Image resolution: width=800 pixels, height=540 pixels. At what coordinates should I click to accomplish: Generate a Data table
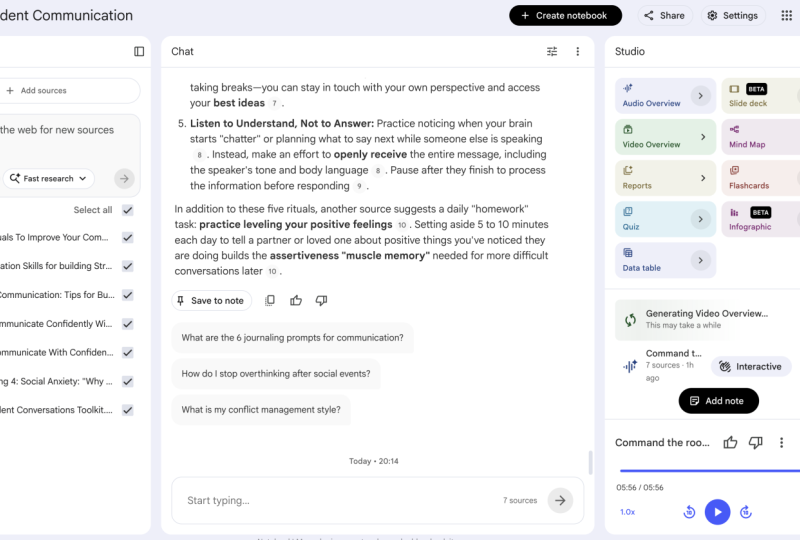[665, 260]
